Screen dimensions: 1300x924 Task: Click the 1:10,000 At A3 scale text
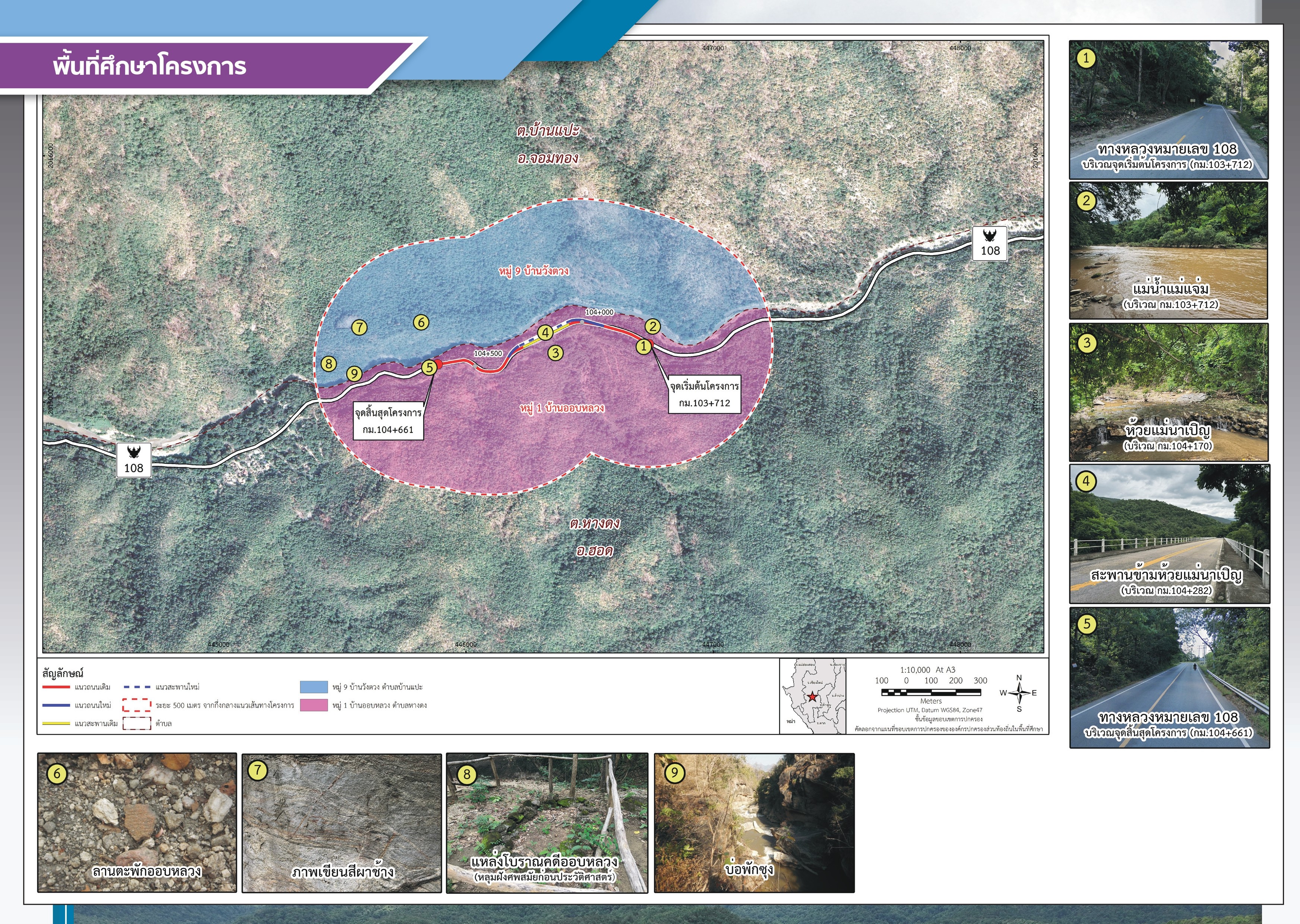928,670
